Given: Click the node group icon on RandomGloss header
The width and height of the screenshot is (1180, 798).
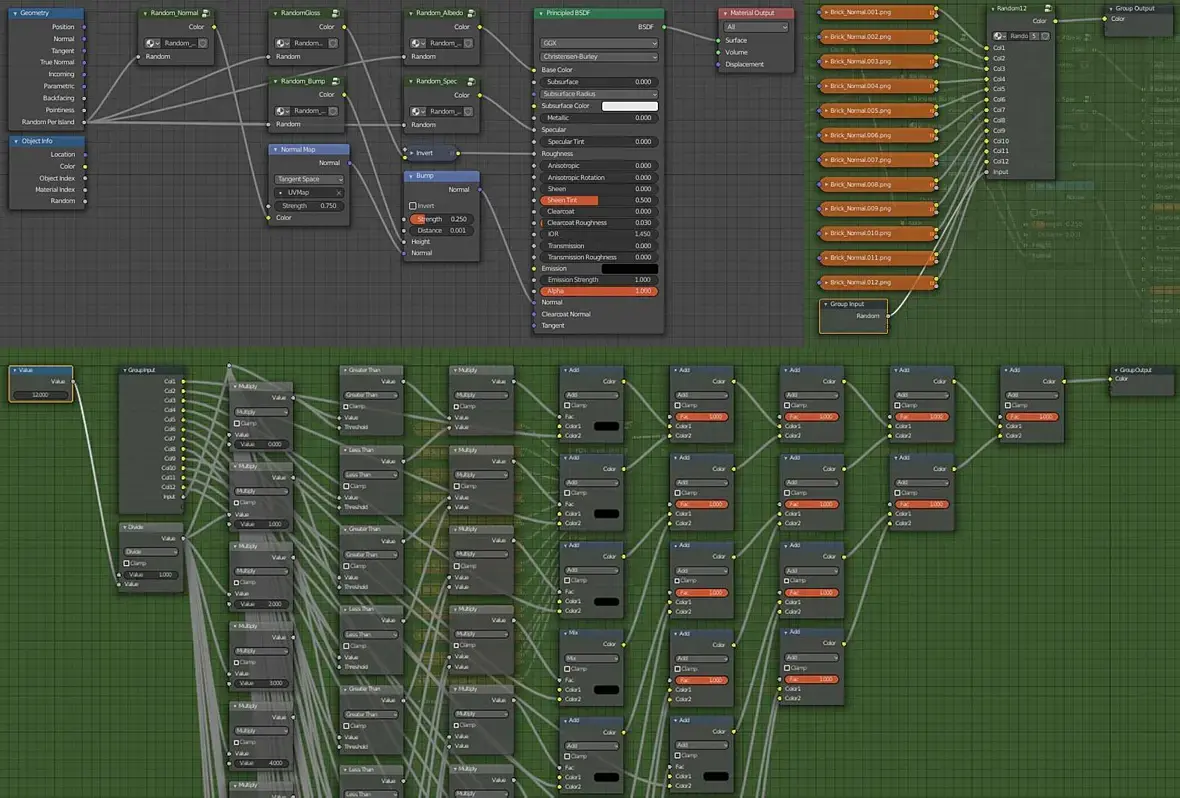Looking at the screenshot, I should [x=336, y=13].
